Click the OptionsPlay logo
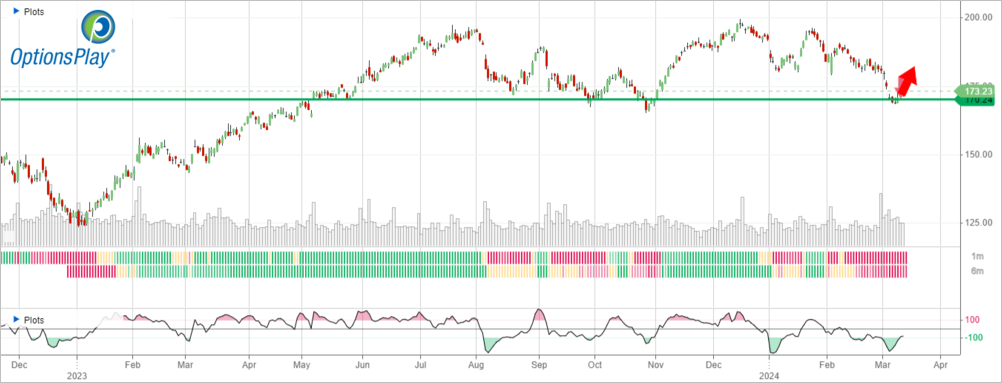Screen dimensions: 1002x383 coord(63,40)
